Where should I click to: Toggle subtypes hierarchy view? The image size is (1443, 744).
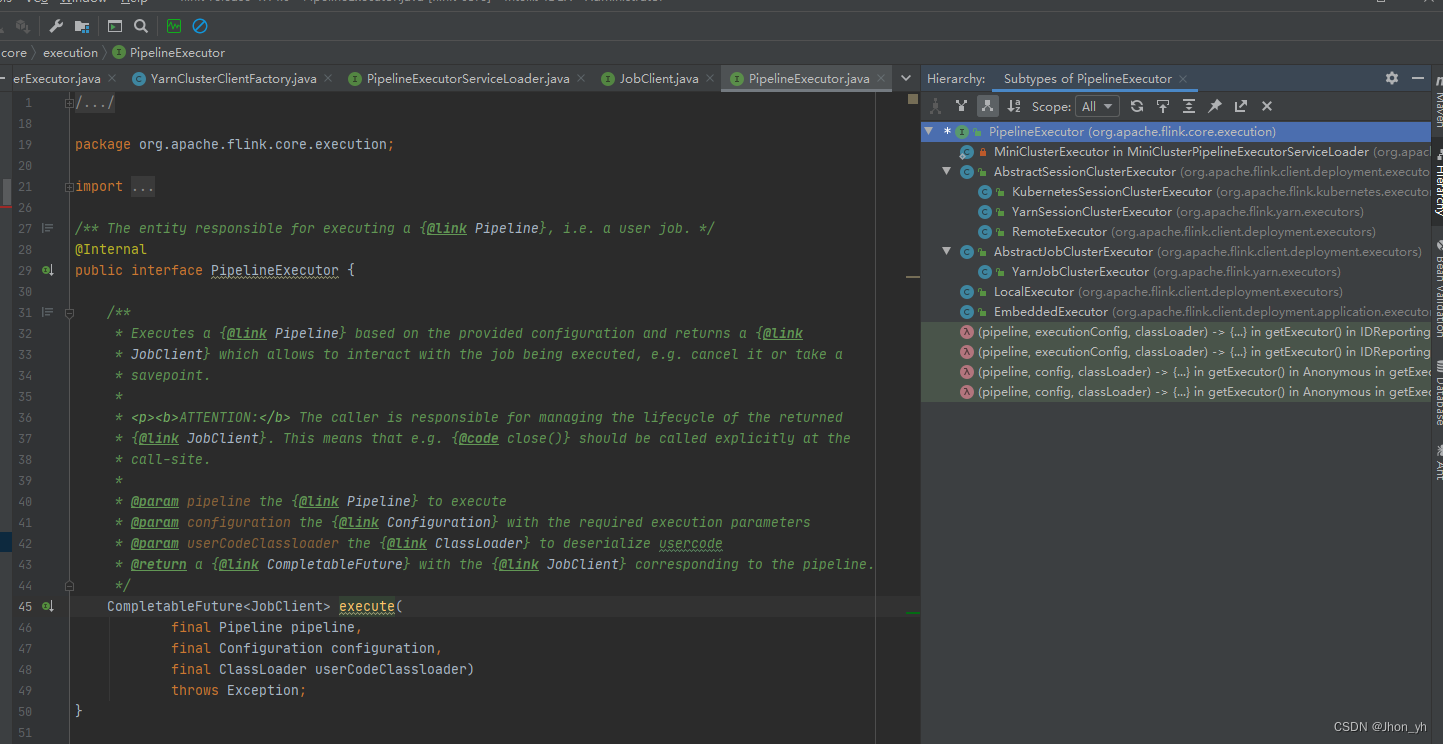point(987,106)
